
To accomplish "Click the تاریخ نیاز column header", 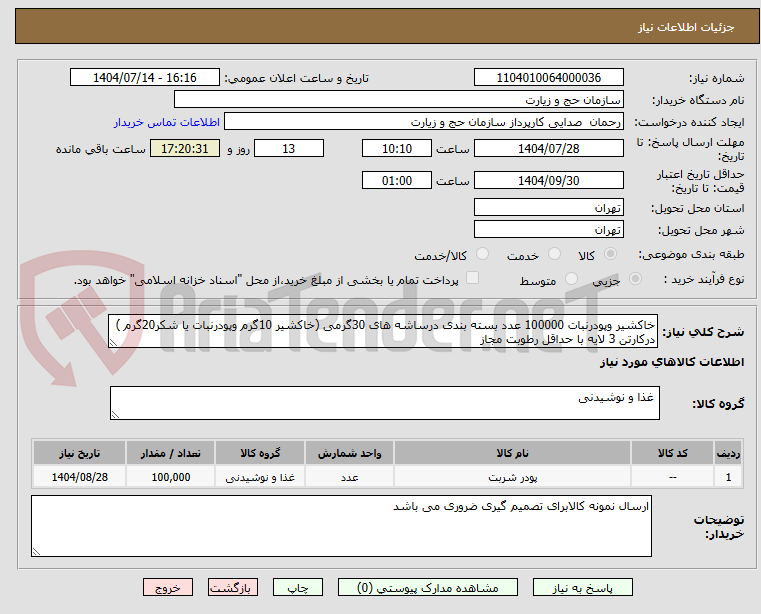I will (80, 453).
